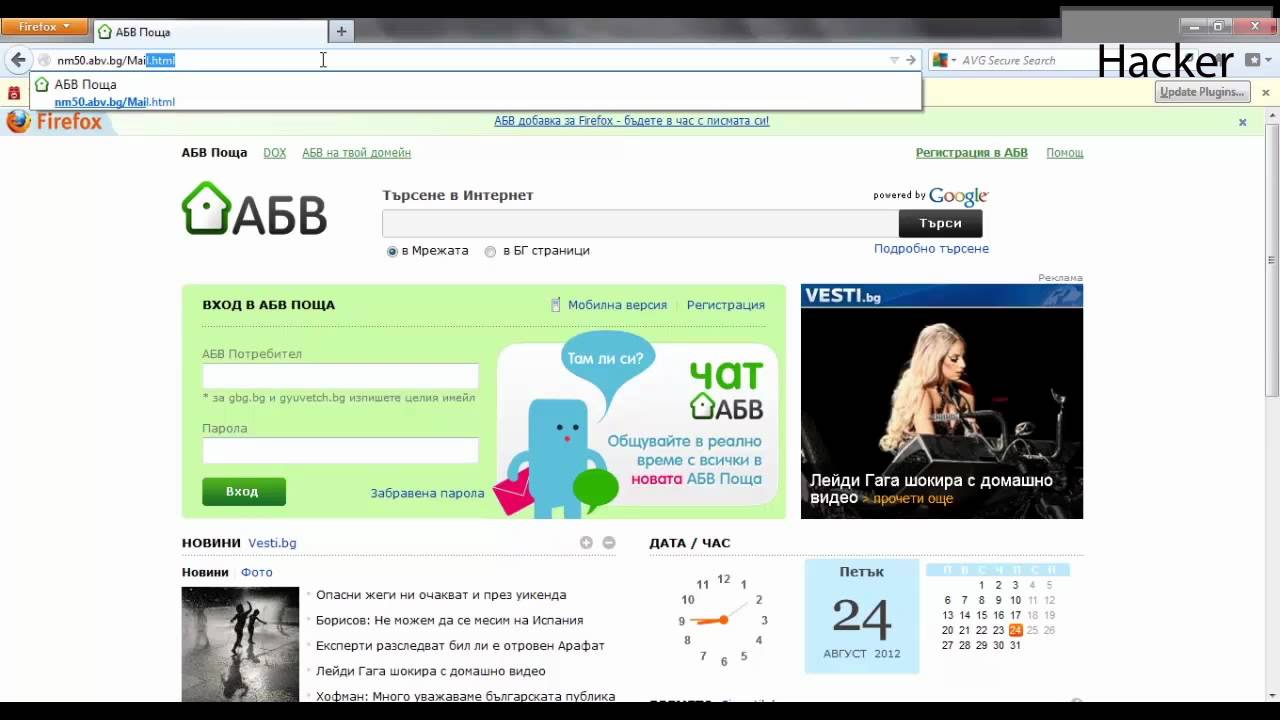The width and height of the screenshot is (1280, 720).
Task: Switch to the Фото news tab
Action: click(x=256, y=572)
